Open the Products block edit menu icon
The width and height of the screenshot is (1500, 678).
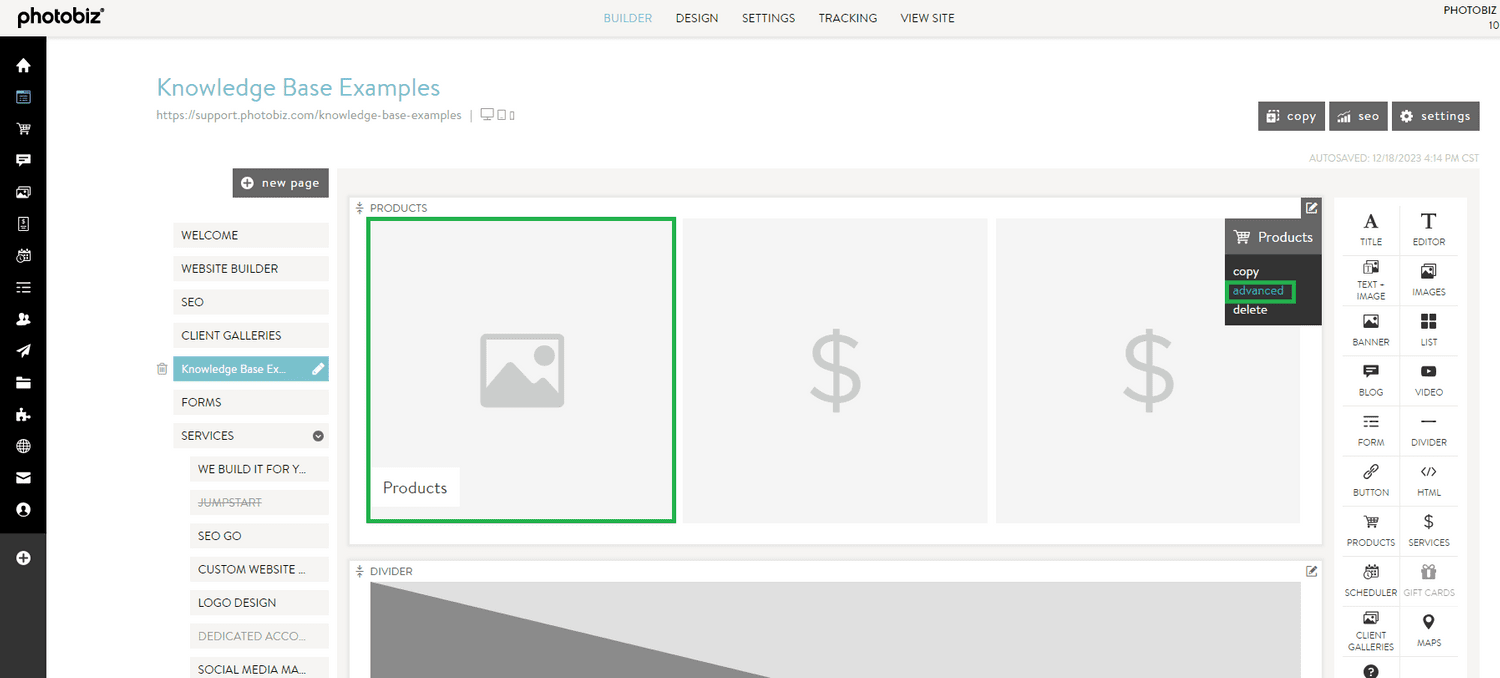[1311, 208]
